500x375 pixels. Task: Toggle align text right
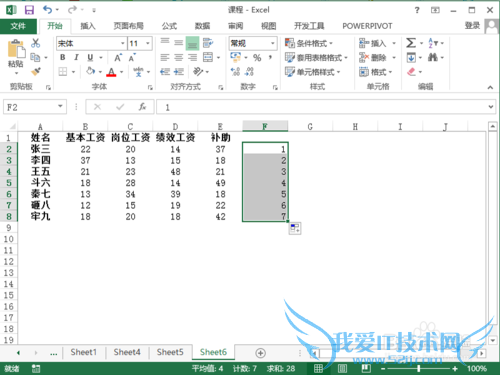(192, 58)
